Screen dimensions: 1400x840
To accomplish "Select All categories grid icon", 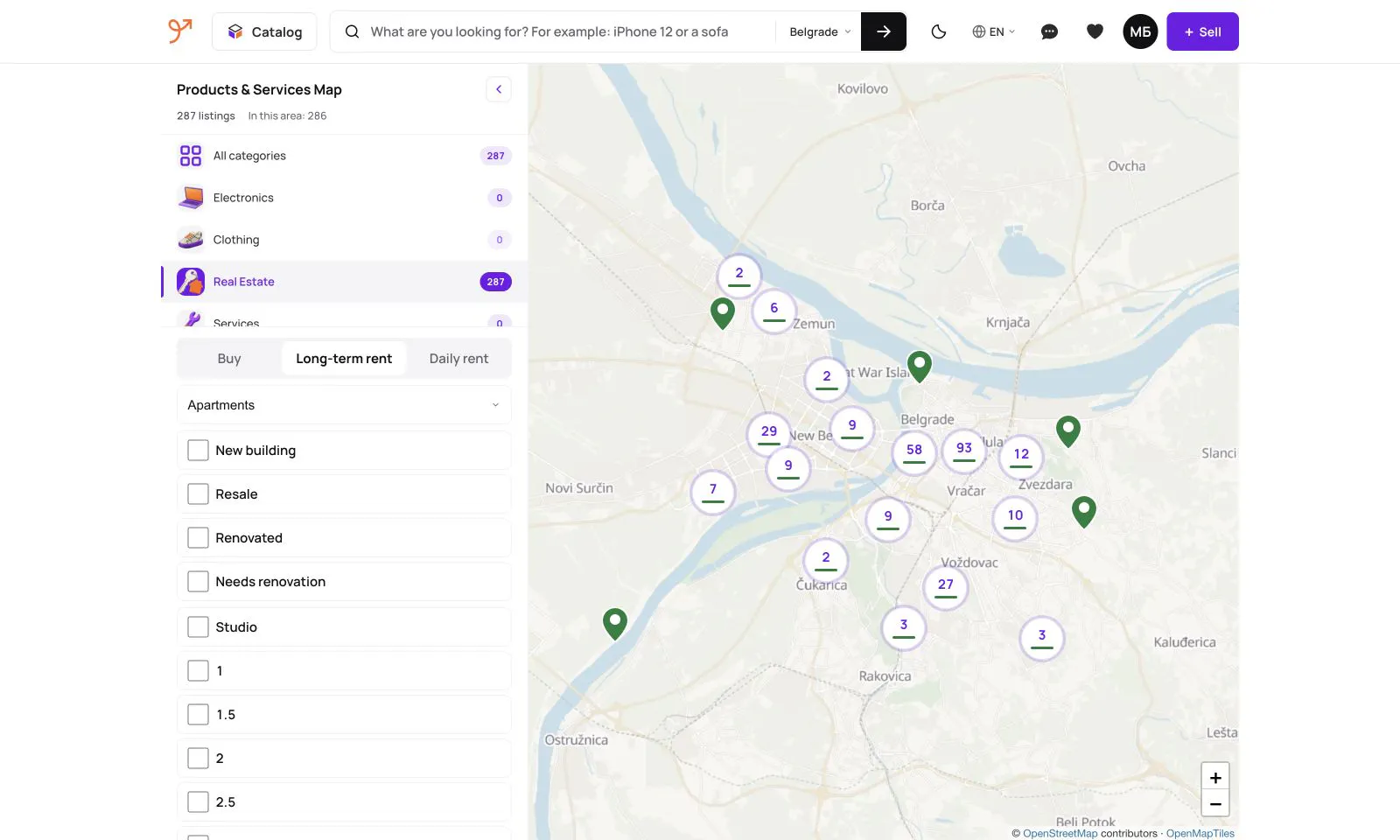I will click(191, 156).
